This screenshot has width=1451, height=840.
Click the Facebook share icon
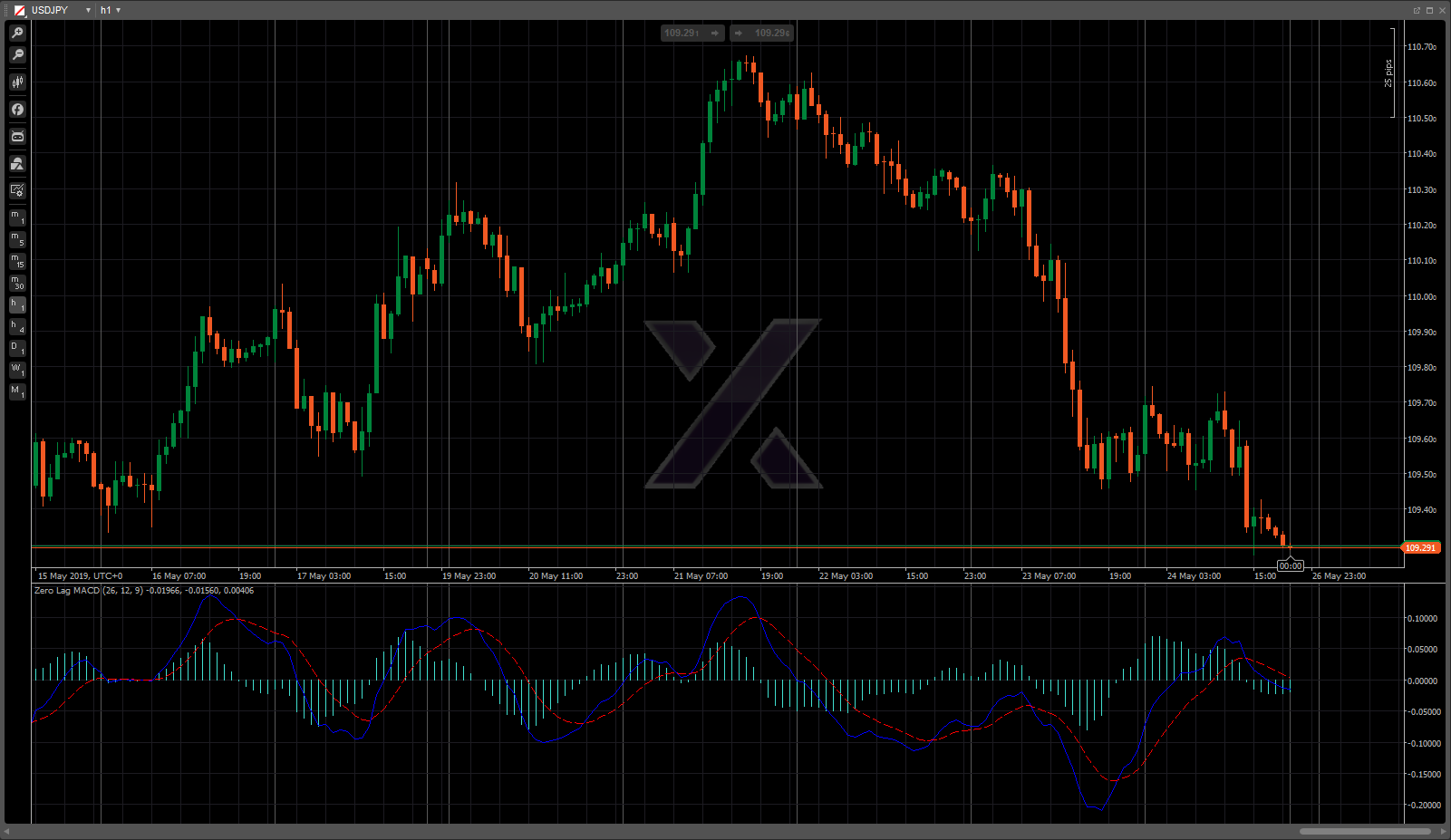point(17,110)
